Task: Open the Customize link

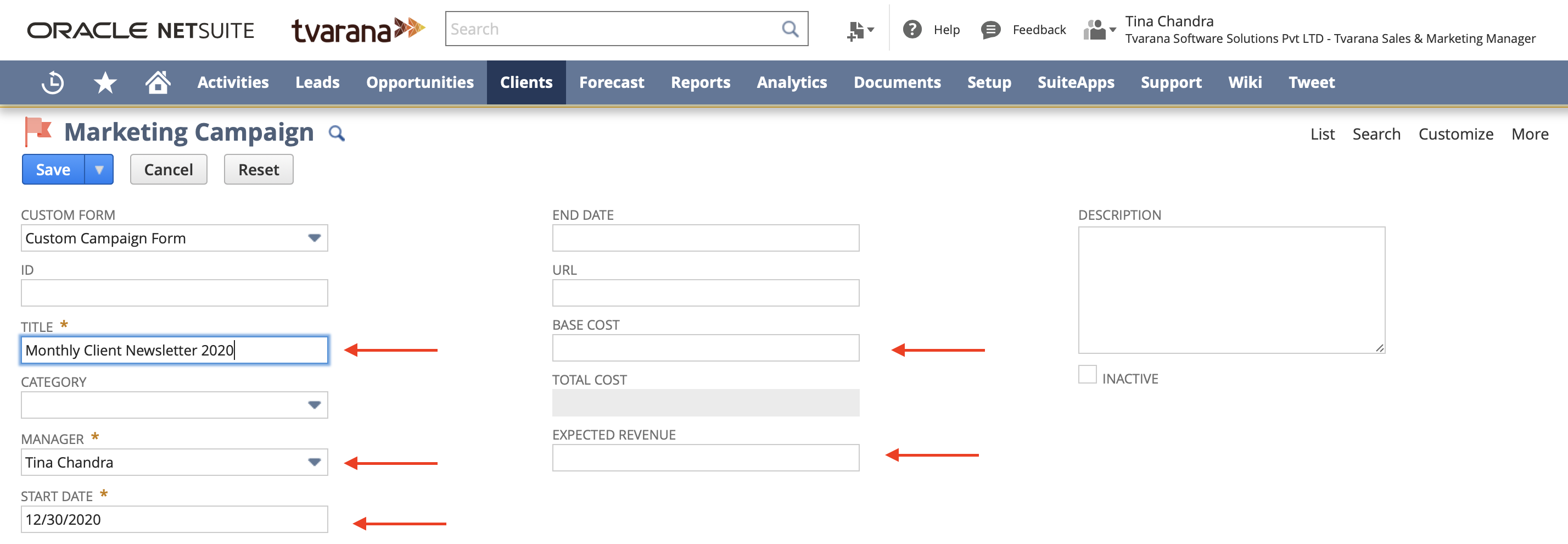Action: [1455, 134]
